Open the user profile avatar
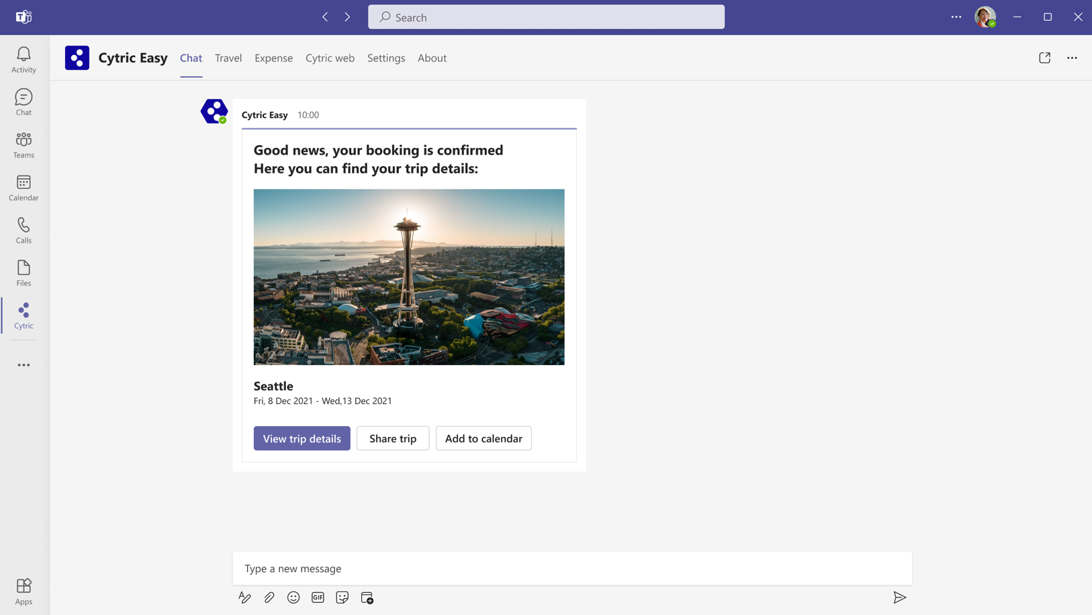Viewport: 1092px width, 615px height. click(985, 17)
